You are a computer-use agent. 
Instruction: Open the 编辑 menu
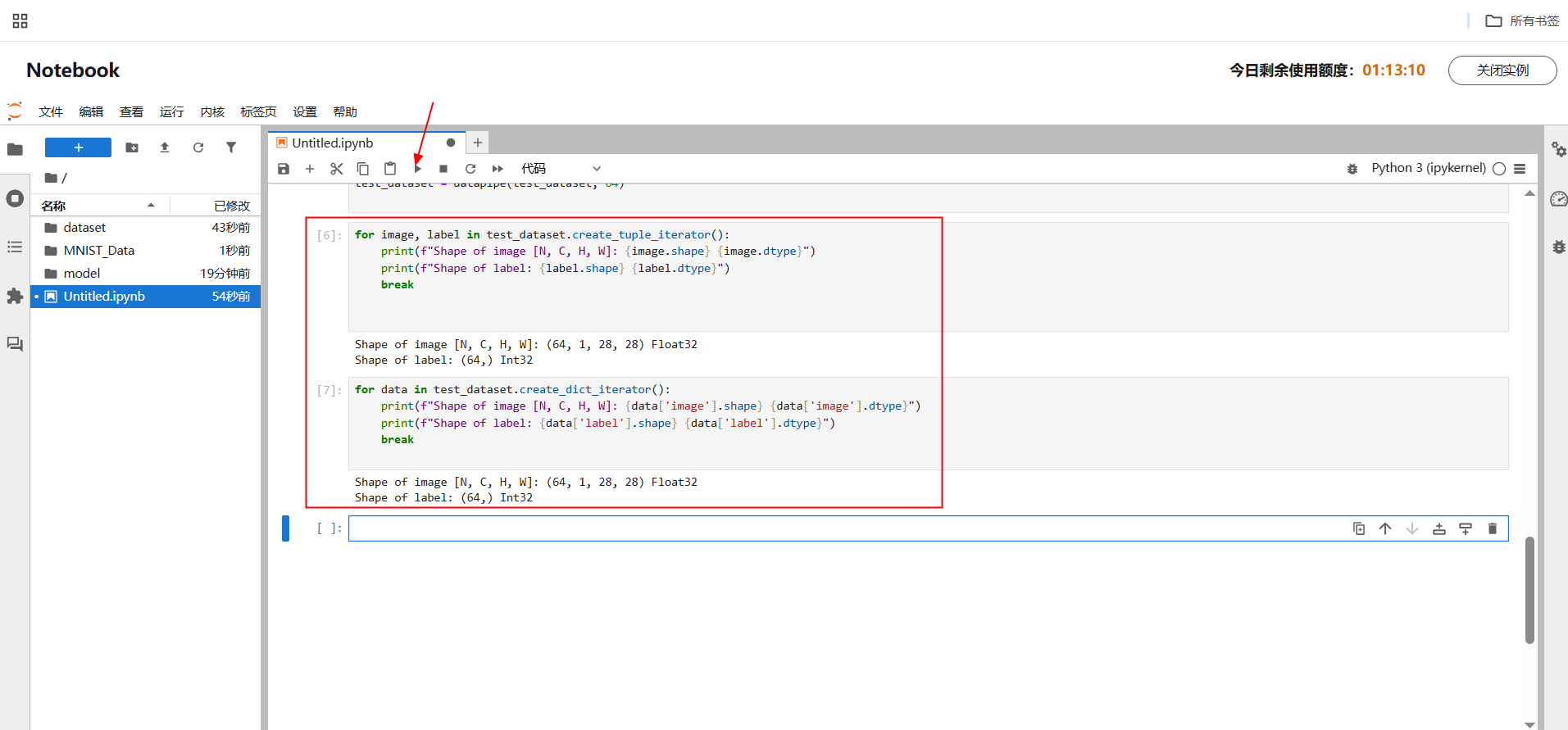pos(91,111)
